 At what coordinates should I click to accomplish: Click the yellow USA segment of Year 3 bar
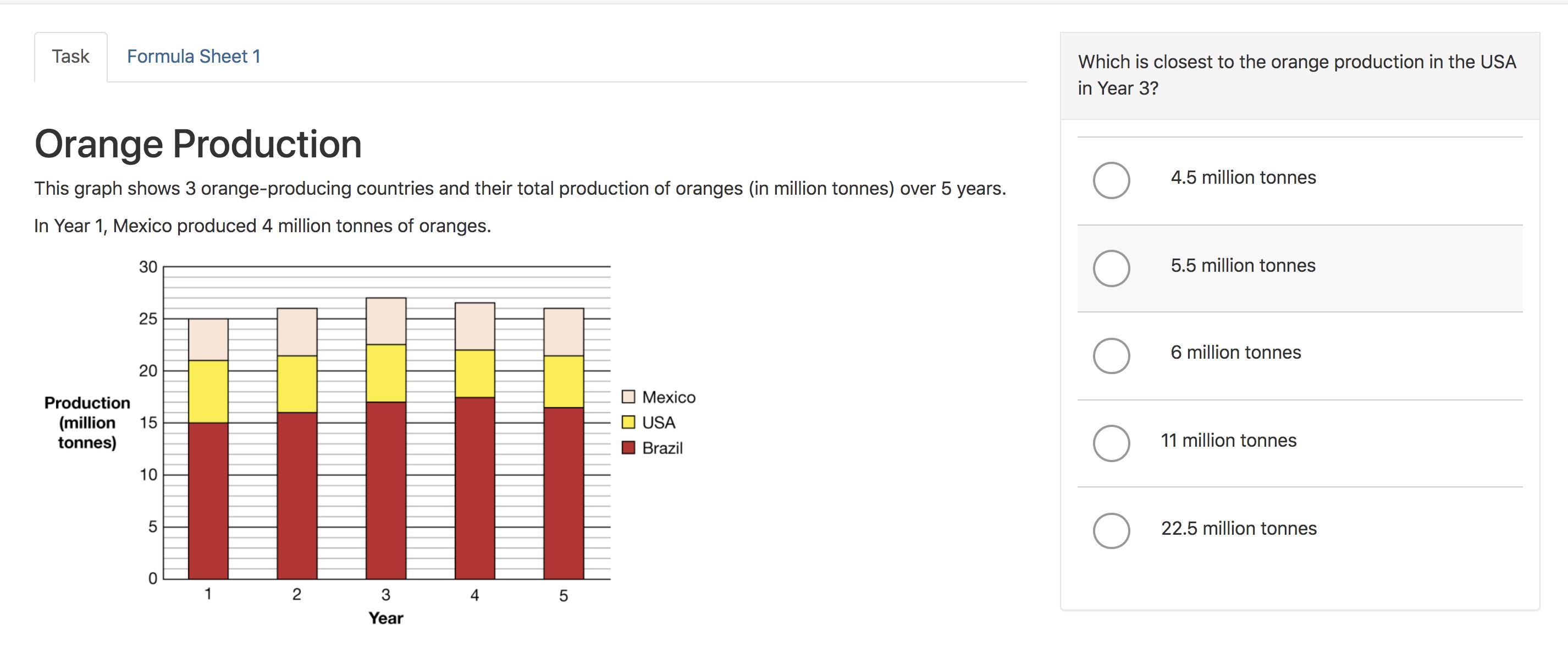pyautogui.click(x=386, y=373)
